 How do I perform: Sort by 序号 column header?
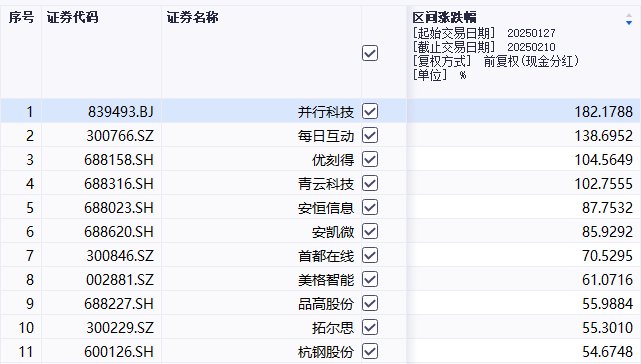(21, 17)
